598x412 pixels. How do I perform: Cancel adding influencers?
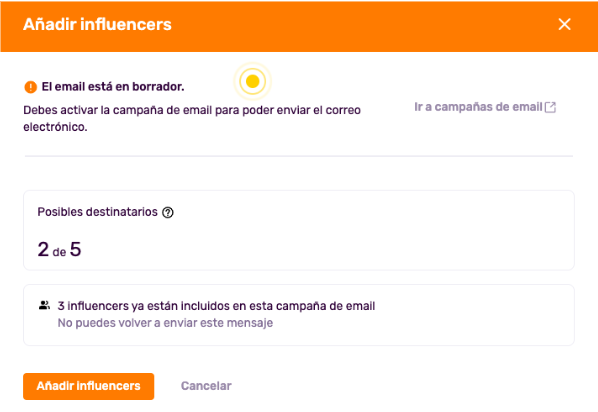pyautogui.click(x=206, y=386)
